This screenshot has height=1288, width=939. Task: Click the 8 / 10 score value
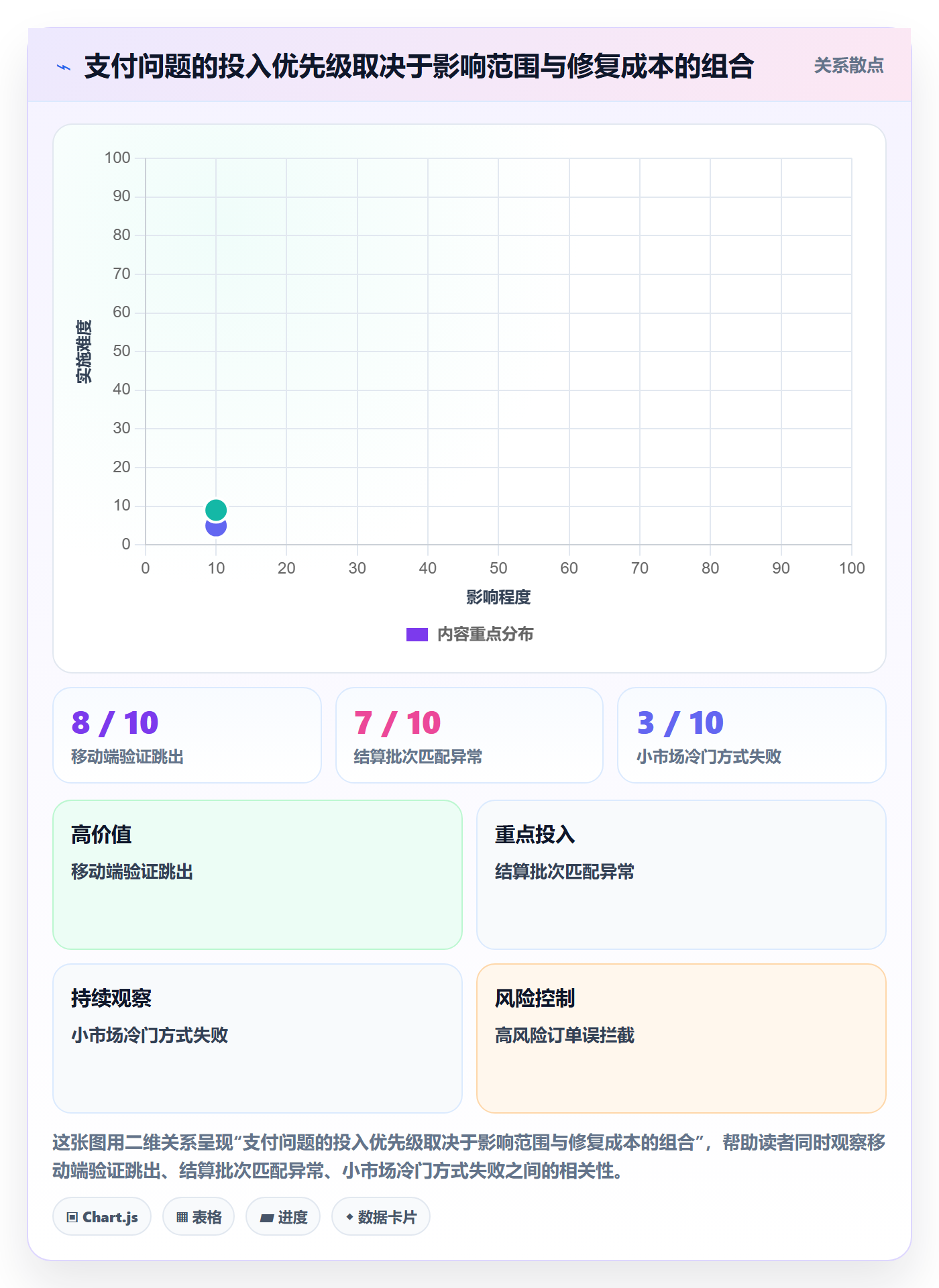click(115, 723)
